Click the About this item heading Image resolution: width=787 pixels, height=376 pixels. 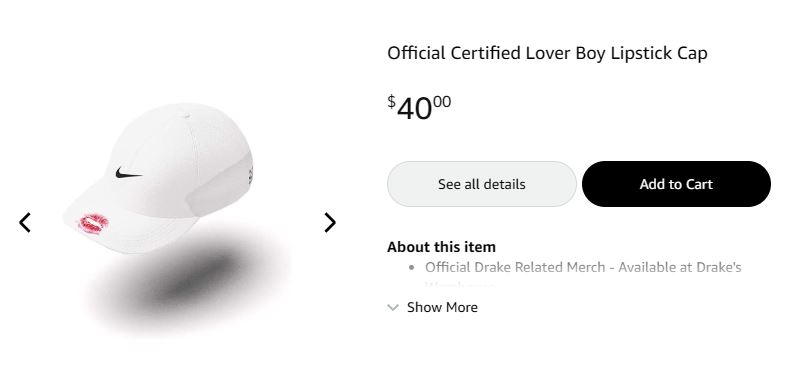pyautogui.click(x=441, y=247)
